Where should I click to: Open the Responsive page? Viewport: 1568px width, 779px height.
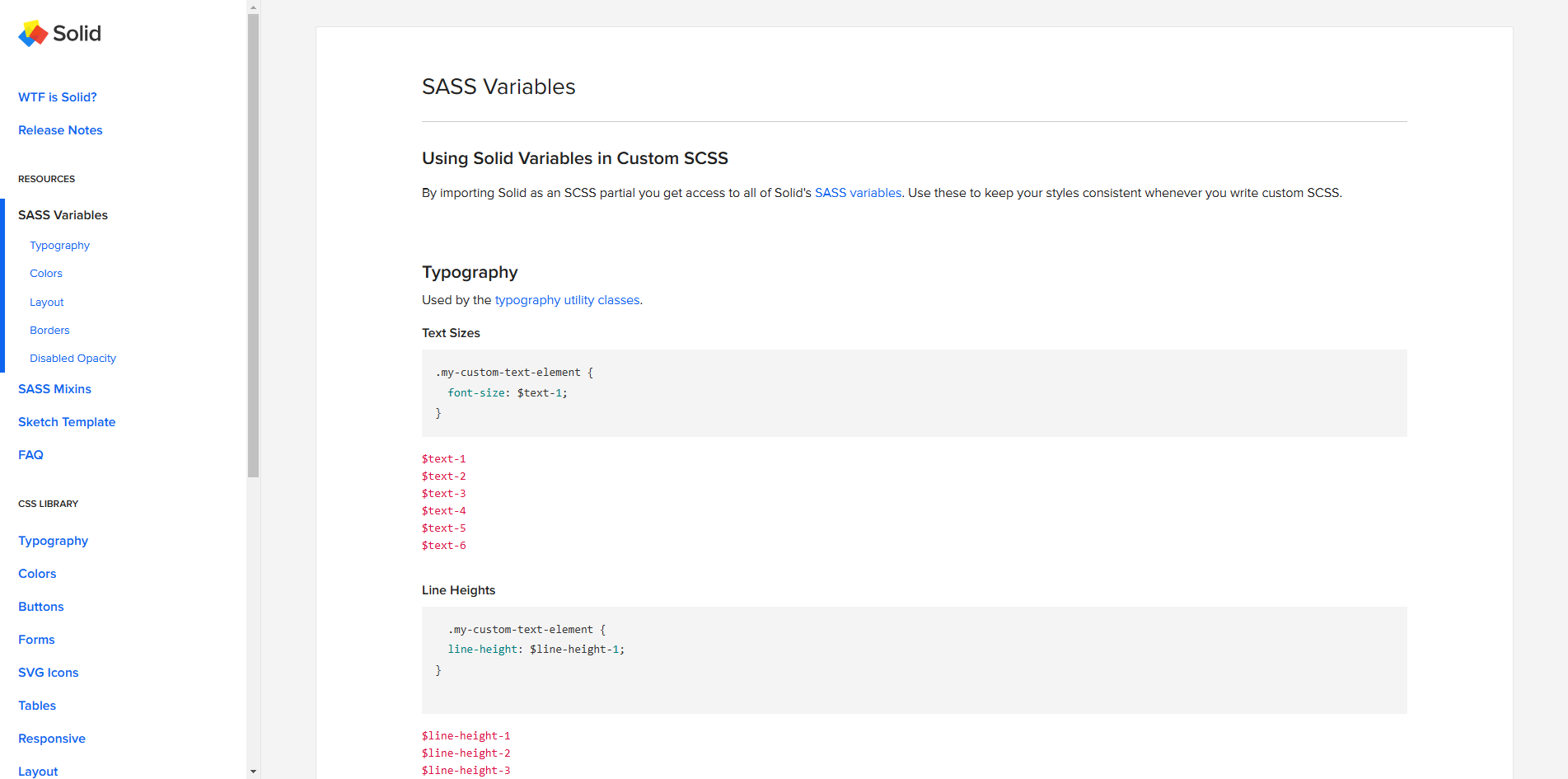point(52,739)
